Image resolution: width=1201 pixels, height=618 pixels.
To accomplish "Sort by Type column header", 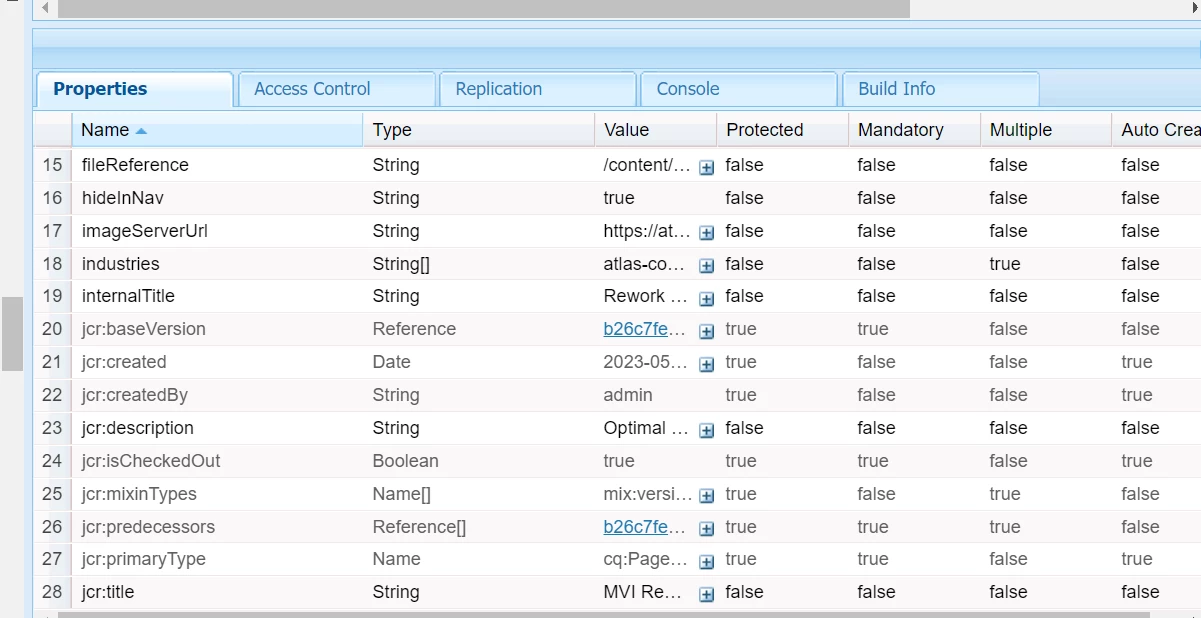I will [x=478, y=130].
